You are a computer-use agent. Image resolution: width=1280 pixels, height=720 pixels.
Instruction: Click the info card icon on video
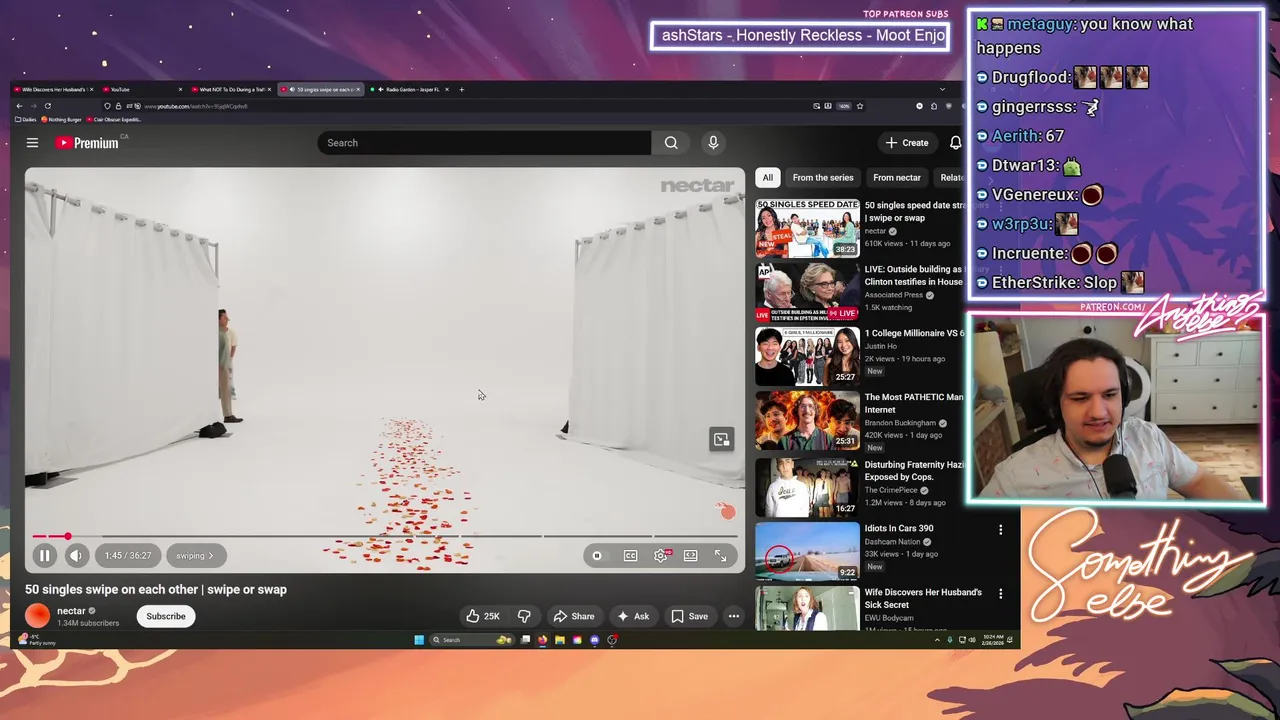[x=721, y=440]
